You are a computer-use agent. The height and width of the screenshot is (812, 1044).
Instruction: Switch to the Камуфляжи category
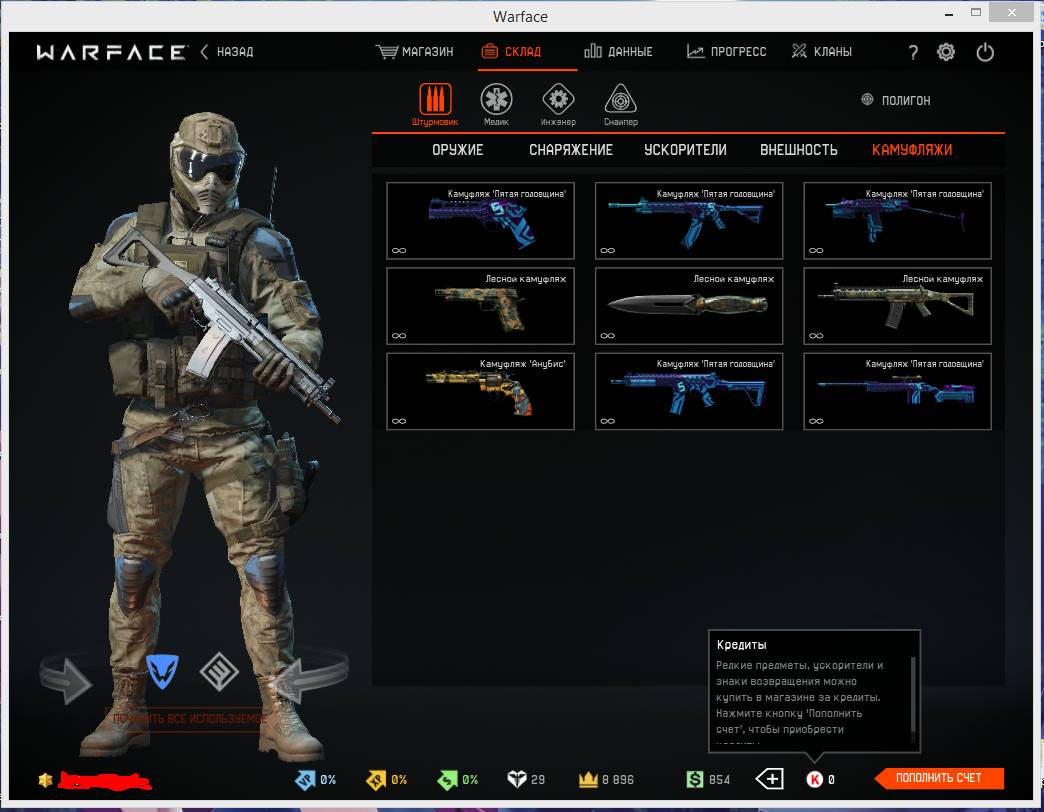[912, 150]
